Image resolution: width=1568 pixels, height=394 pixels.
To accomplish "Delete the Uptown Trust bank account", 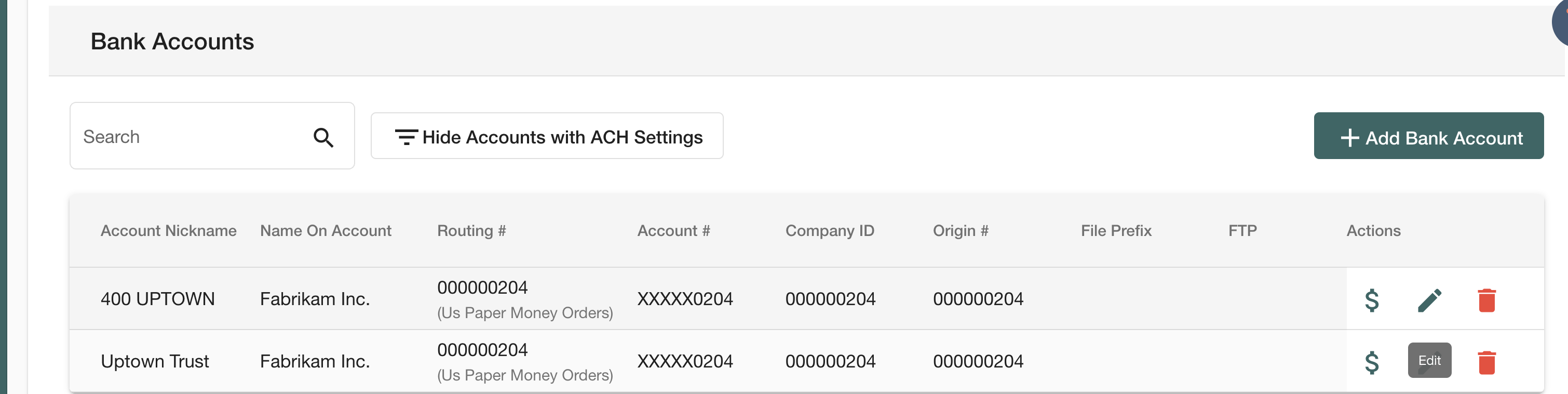I will tap(1486, 362).
